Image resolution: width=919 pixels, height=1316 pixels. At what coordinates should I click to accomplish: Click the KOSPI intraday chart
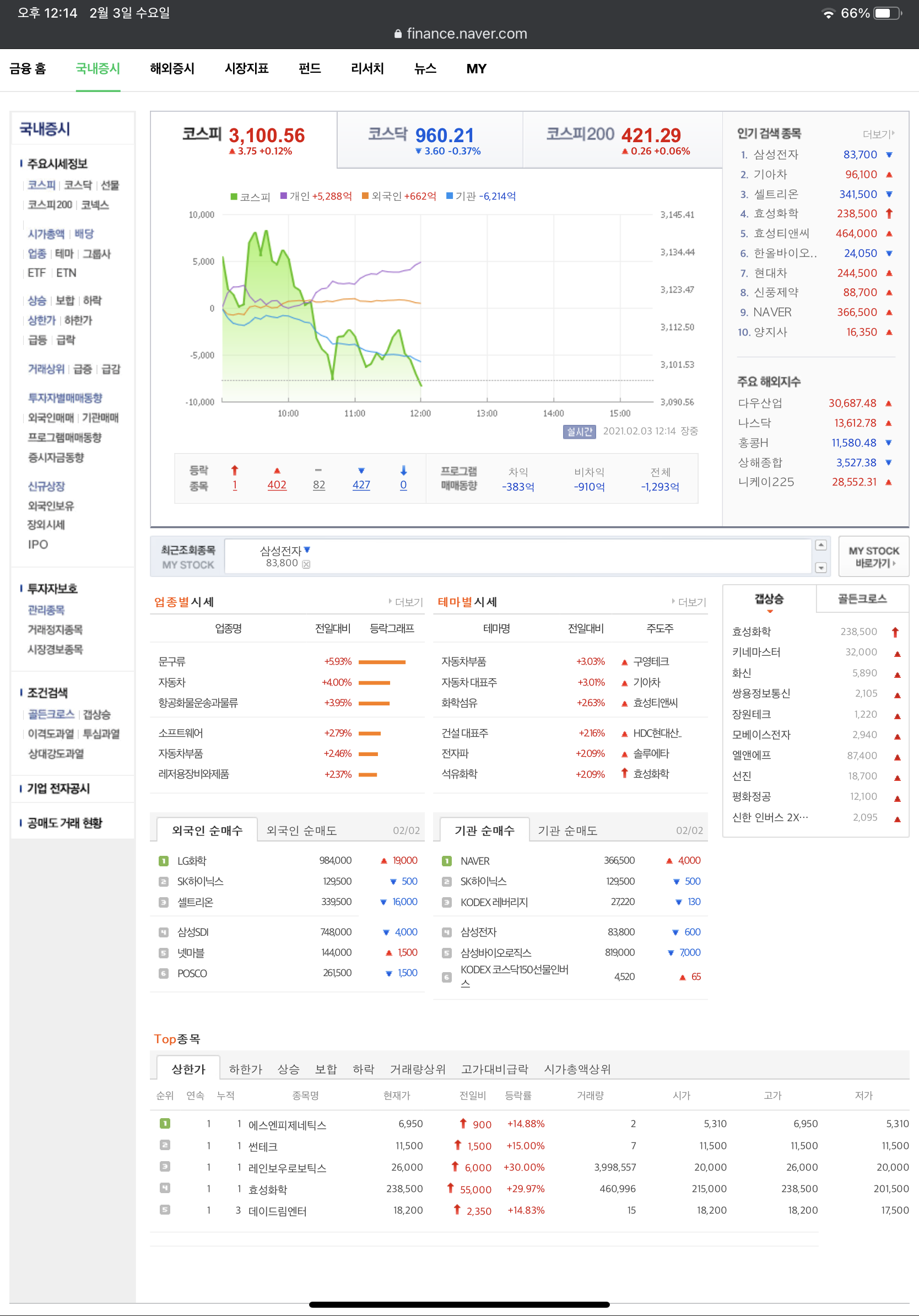(x=437, y=308)
